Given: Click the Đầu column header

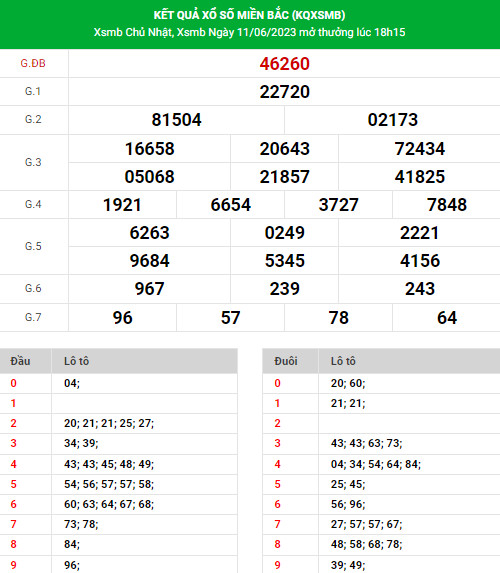Looking at the screenshot, I should [x=20, y=361].
